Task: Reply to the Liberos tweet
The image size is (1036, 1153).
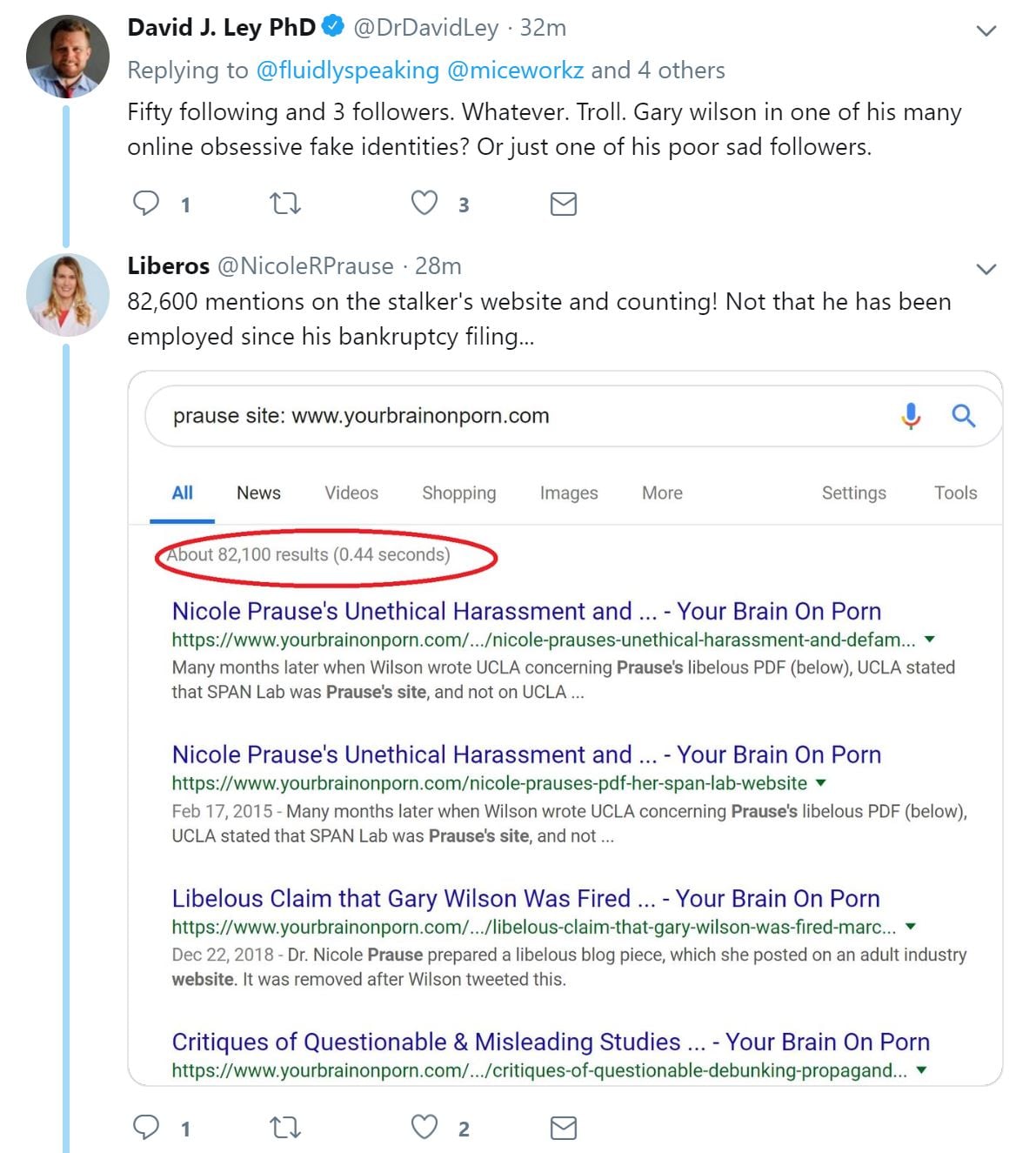Action: [146, 1128]
